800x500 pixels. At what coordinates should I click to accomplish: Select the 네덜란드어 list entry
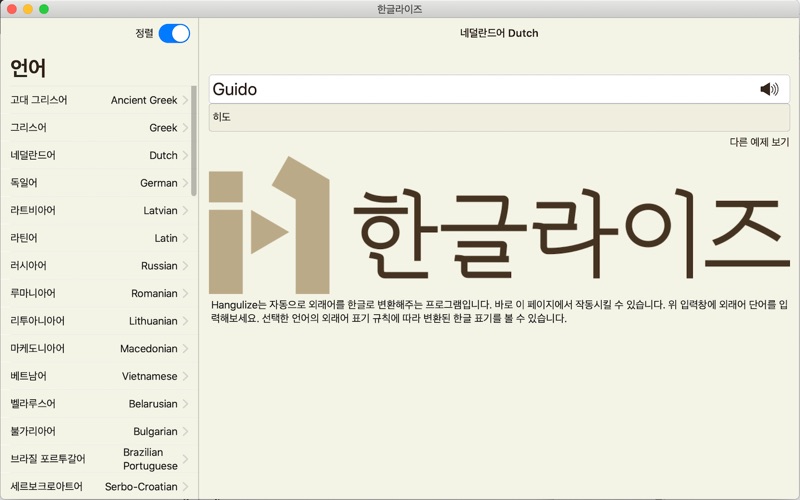tap(33, 155)
